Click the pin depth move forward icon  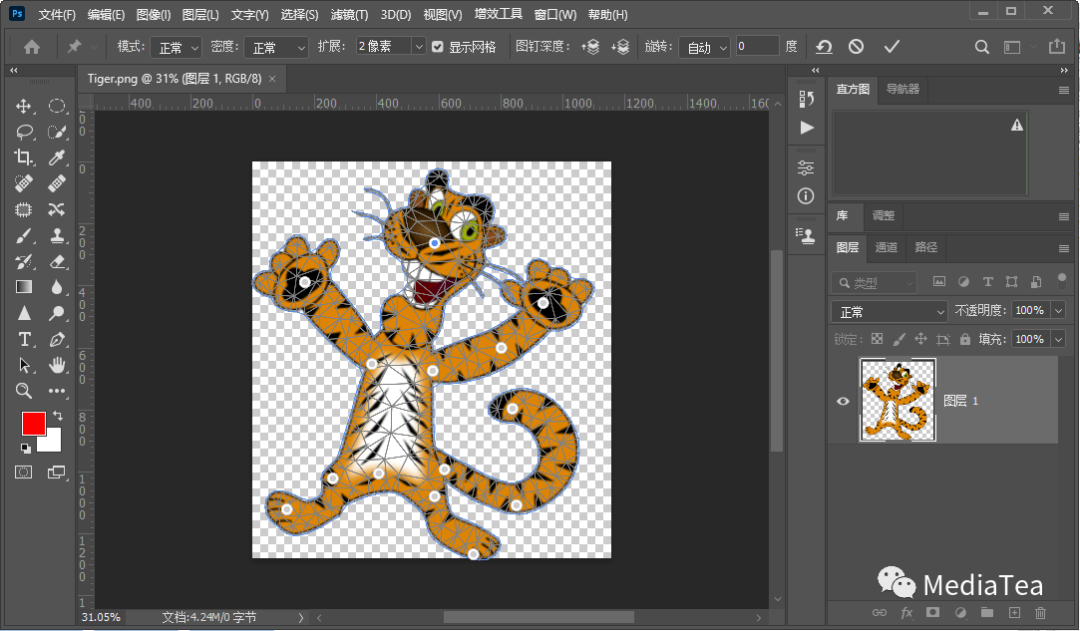(x=590, y=47)
